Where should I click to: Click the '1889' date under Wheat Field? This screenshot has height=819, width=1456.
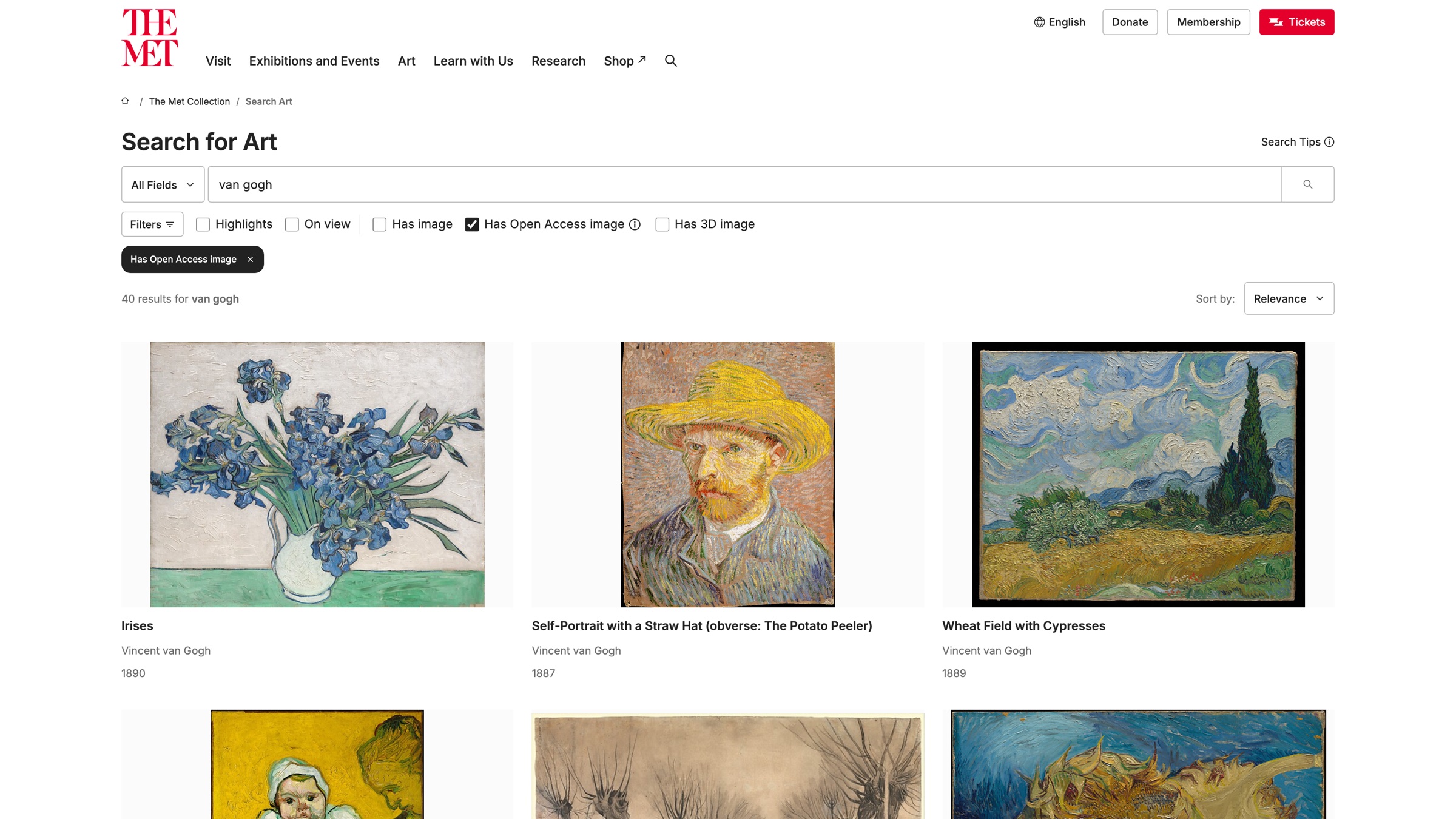coord(954,673)
